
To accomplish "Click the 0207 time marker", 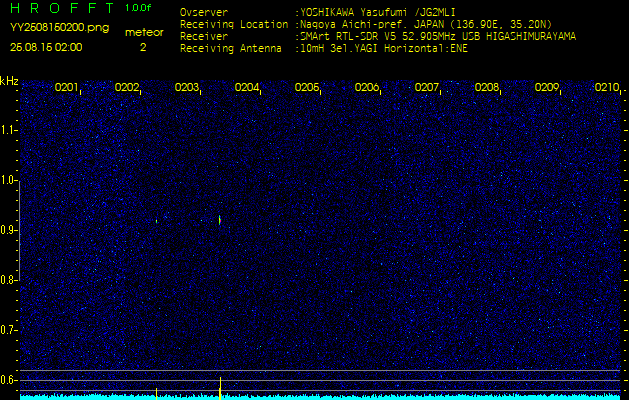I will (427, 87).
